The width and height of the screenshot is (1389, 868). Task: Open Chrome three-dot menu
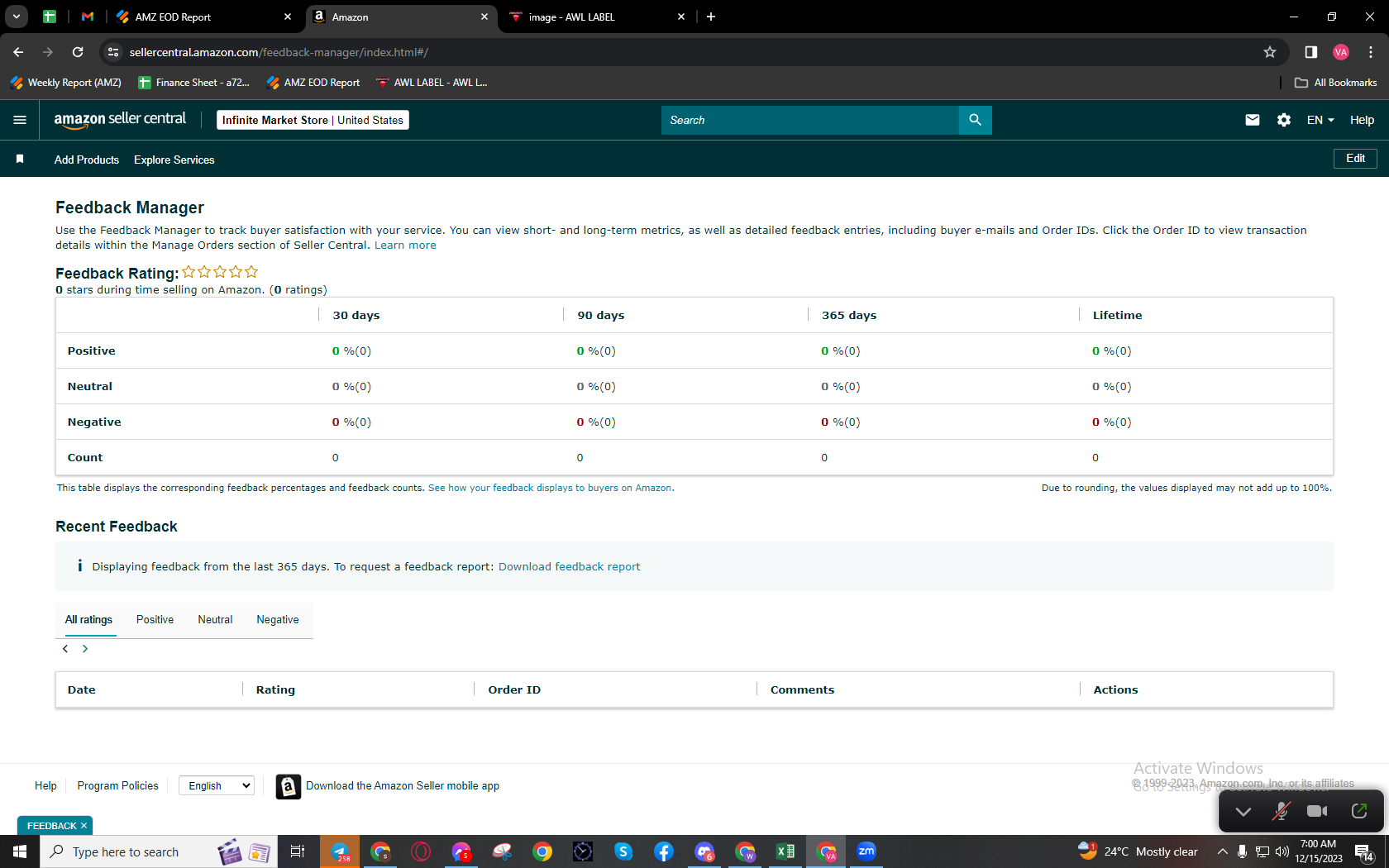[1371, 52]
